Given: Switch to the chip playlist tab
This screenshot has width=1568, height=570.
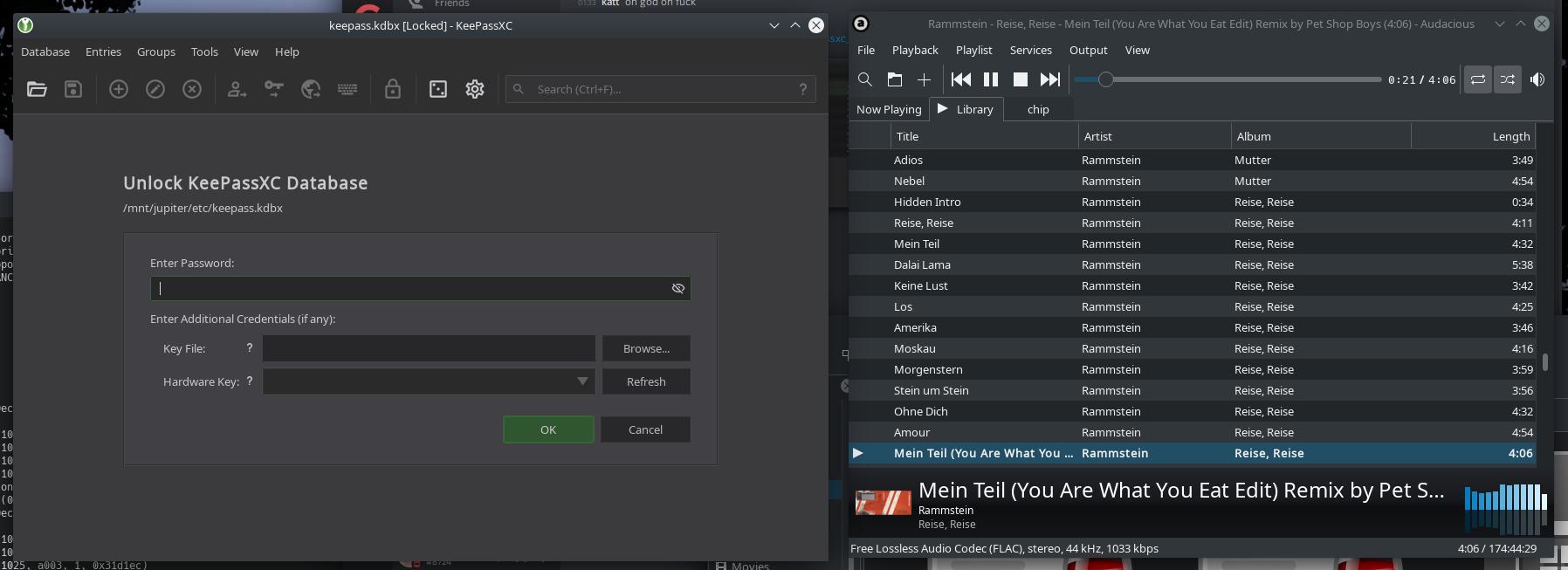Looking at the screenshot, I should tap(1038, 109).
